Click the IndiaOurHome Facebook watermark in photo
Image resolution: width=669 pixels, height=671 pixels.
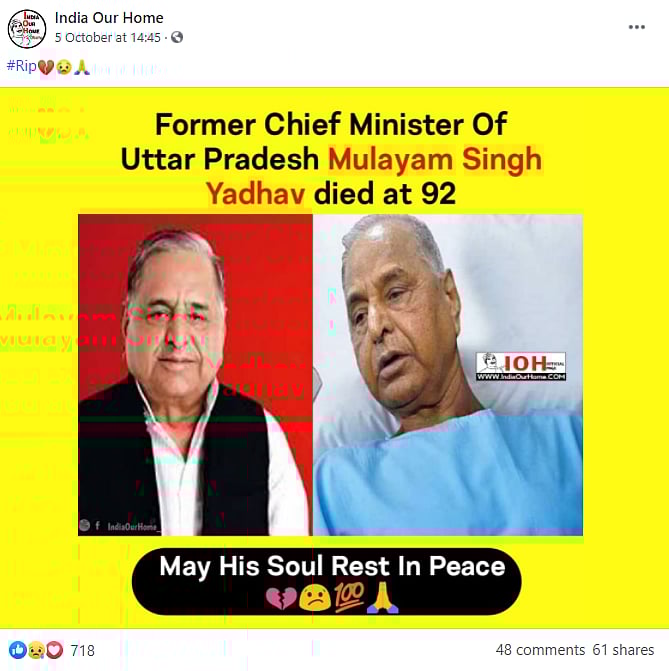120,526
